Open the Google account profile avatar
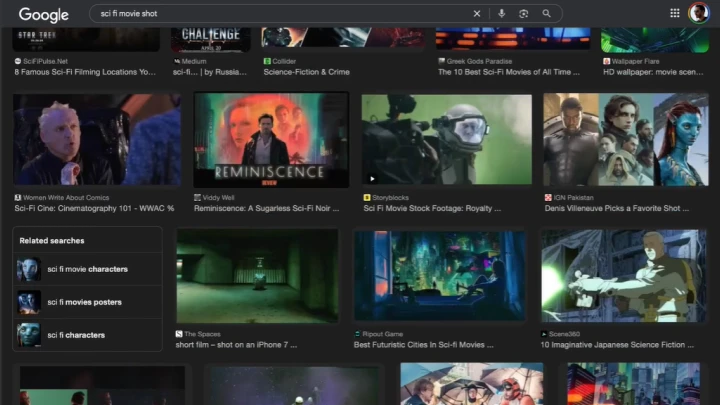The width and height of the screenshot is (720, 405). 698,13
